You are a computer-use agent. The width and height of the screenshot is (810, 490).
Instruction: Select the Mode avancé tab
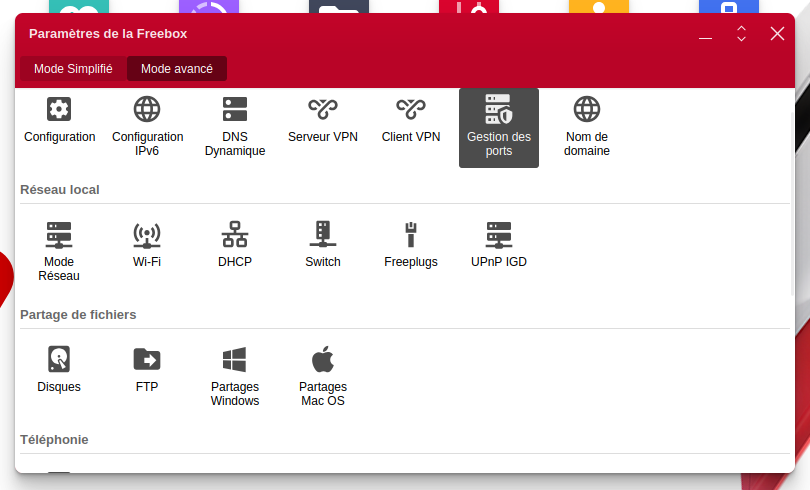[177, 69]
